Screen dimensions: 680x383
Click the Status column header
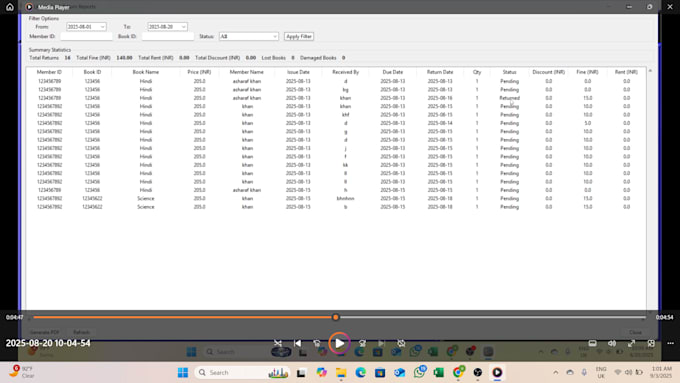pyautogui.click(x=509, y=72)
